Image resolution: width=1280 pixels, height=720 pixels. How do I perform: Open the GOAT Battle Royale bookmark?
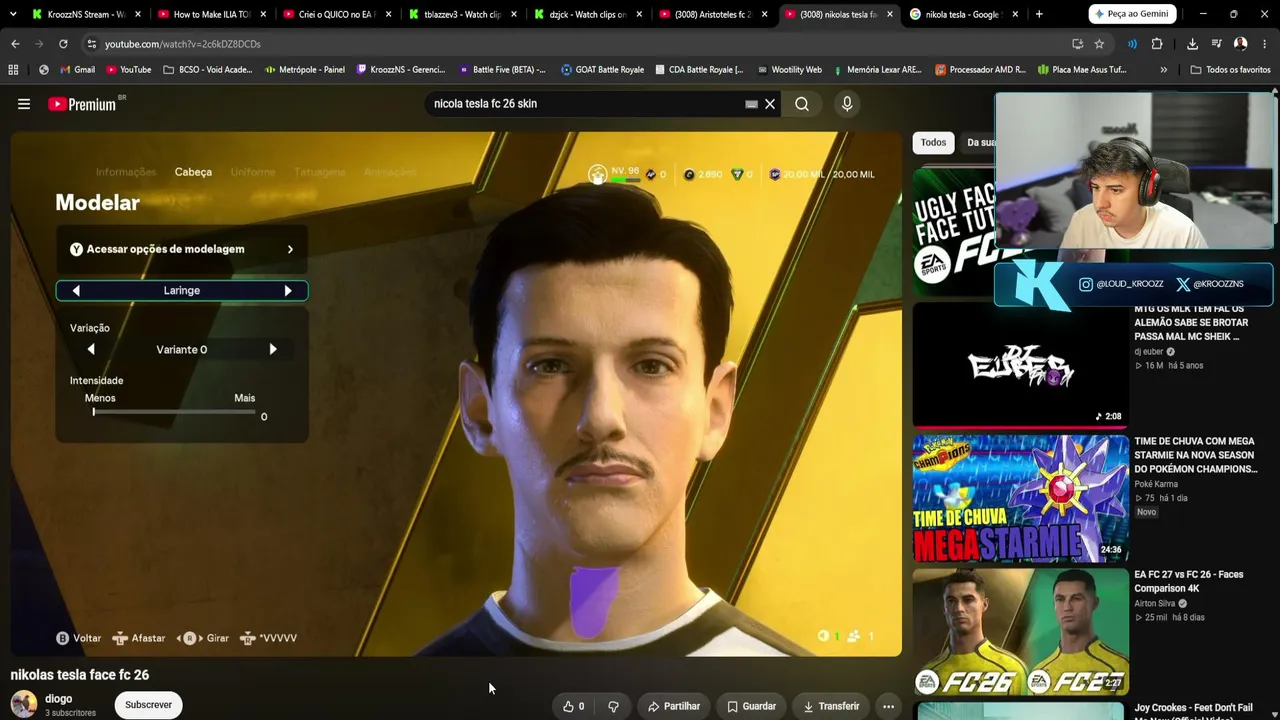pos(602,70)
